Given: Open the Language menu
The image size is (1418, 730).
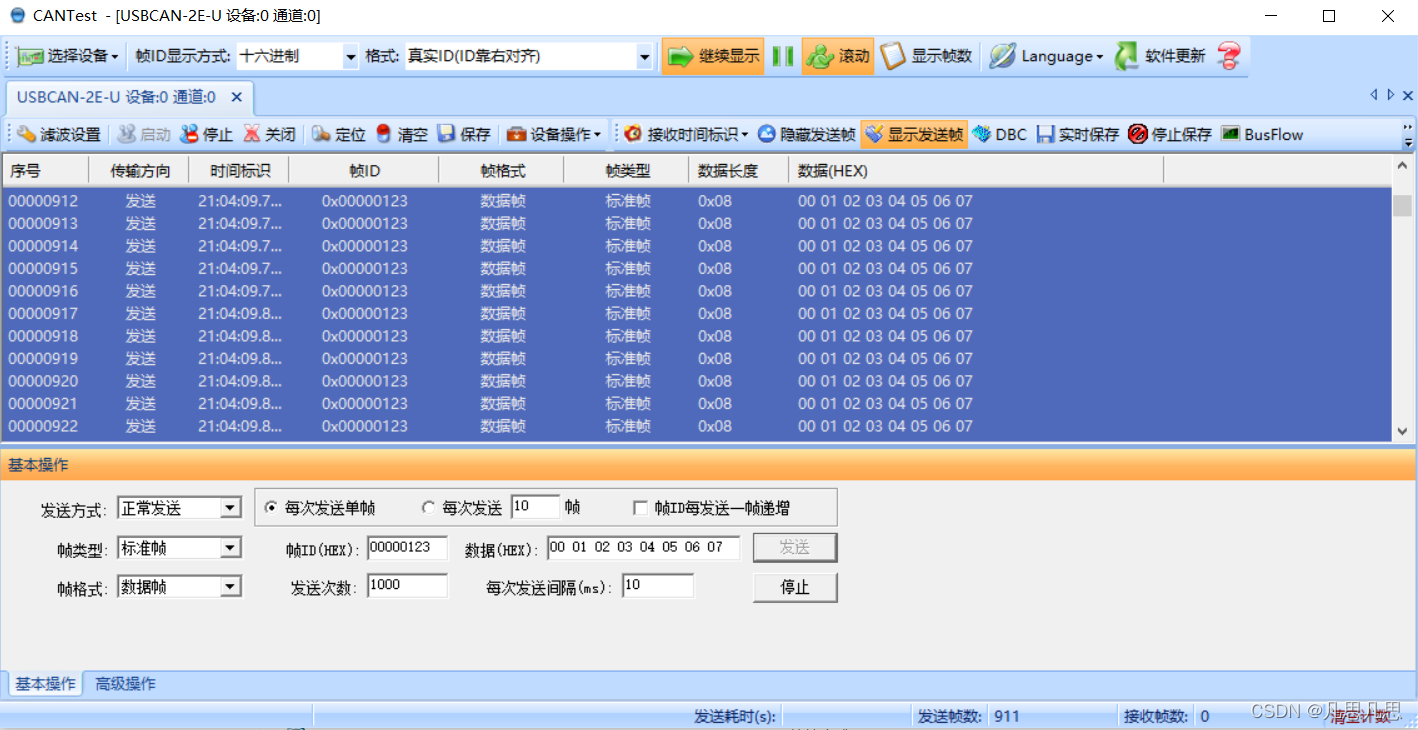Looking at the screenshot, I should point(1047,56).
